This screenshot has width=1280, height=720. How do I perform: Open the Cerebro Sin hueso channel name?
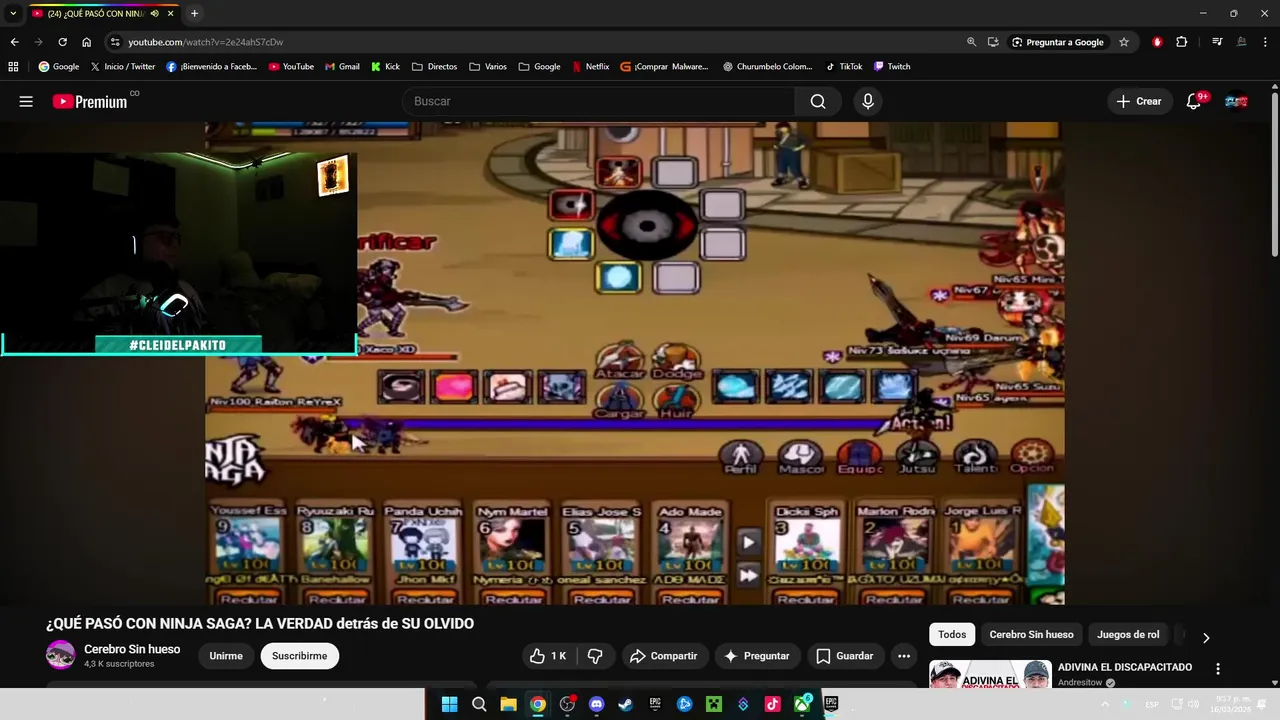[132, 649]
